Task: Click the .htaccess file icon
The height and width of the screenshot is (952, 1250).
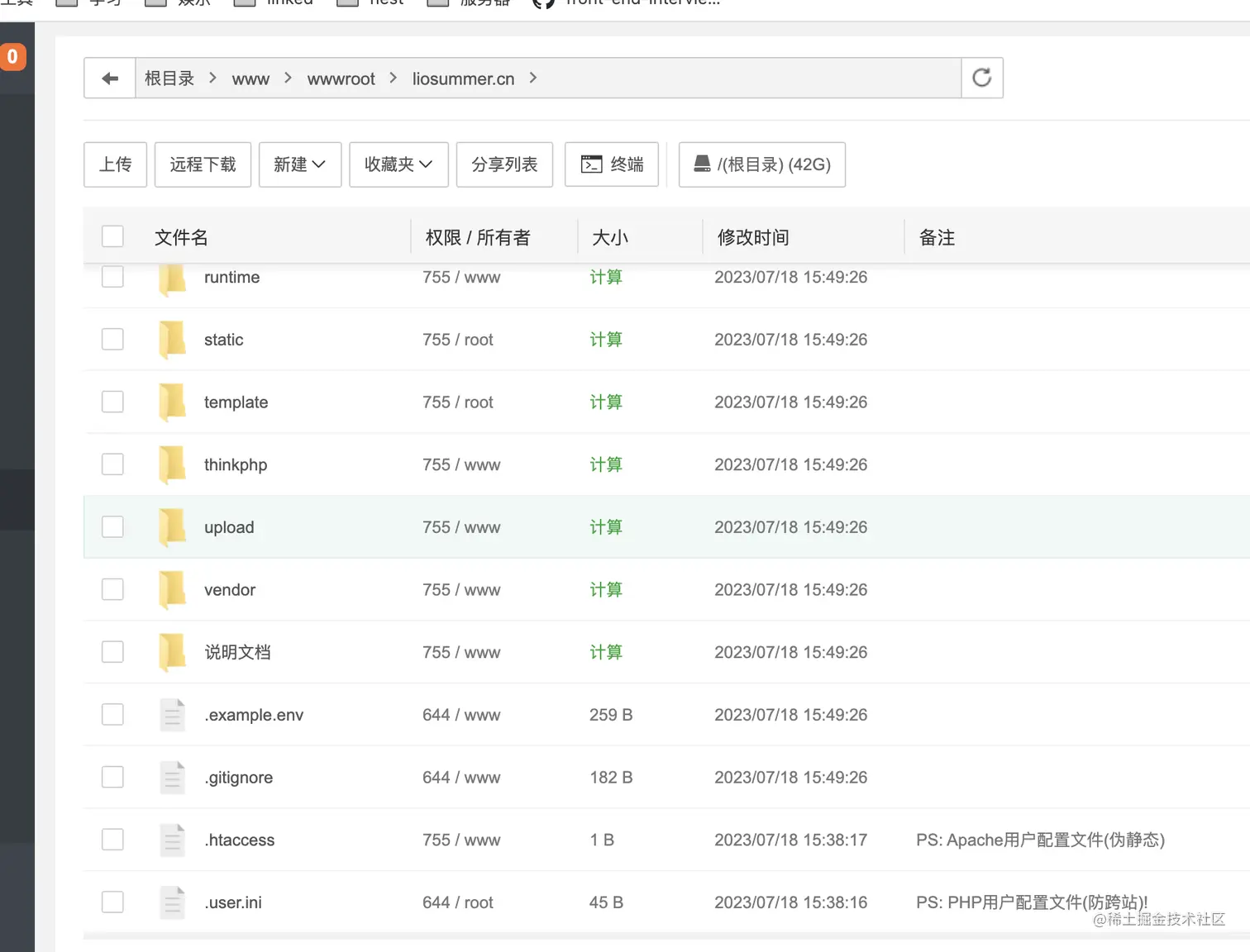Action: [x=172, y=840]
